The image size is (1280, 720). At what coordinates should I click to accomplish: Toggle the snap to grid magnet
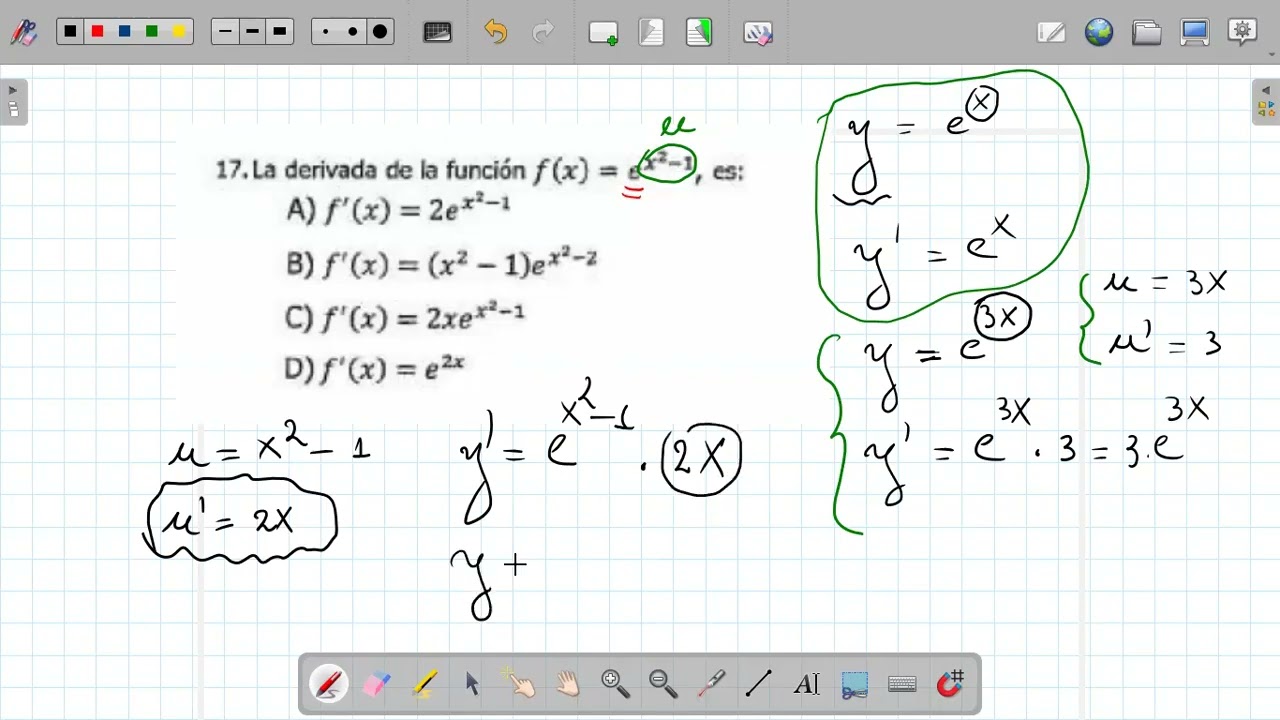tap(950, 684)
